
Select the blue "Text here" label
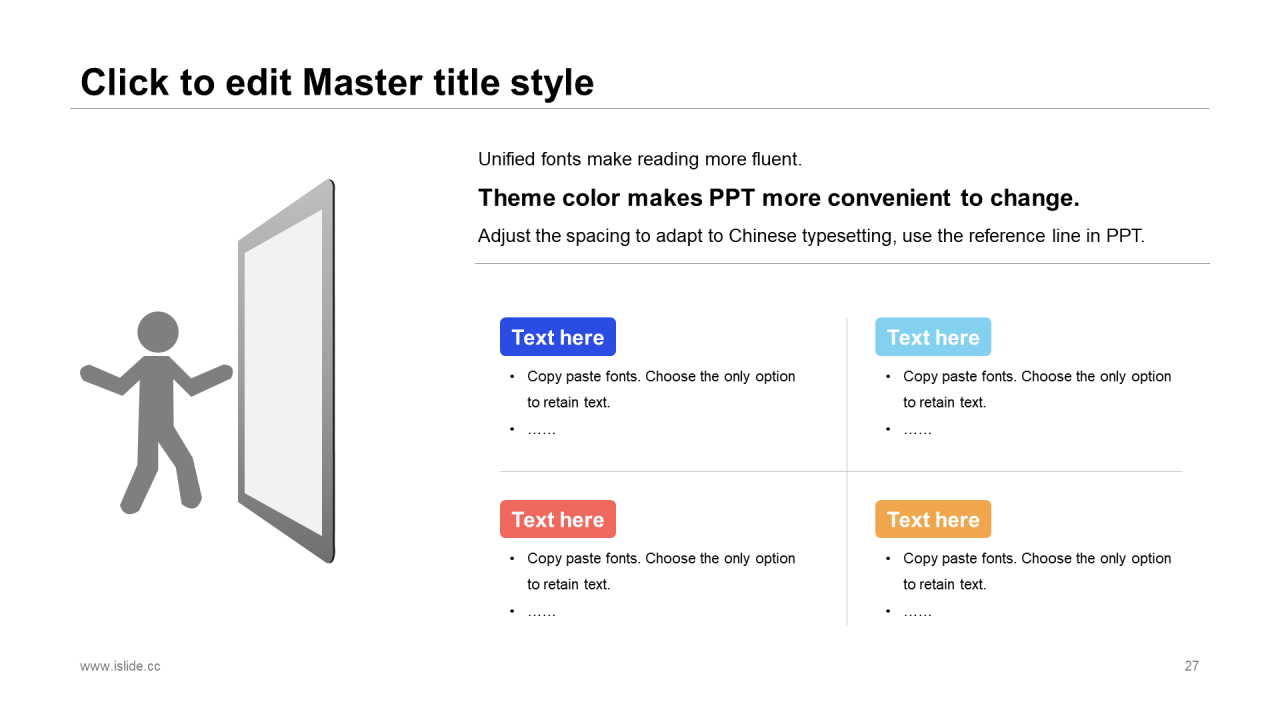click(x=558, y=337)
